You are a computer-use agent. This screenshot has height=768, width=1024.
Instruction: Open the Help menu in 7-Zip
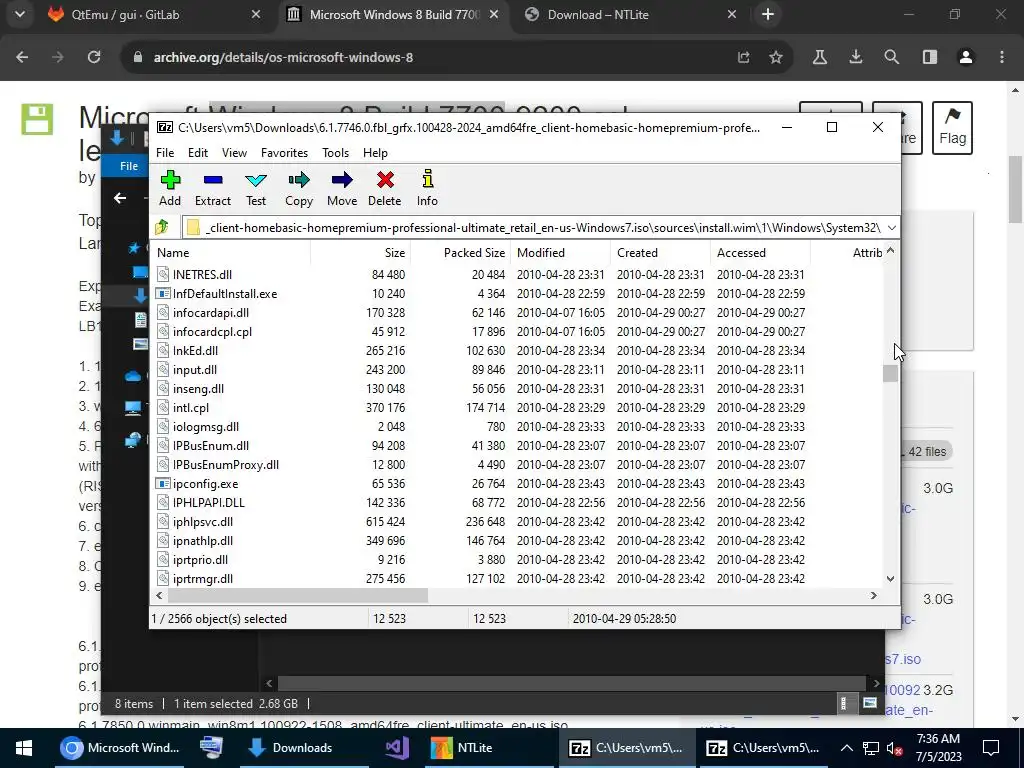pyautogui.click(x=376, y=153)
